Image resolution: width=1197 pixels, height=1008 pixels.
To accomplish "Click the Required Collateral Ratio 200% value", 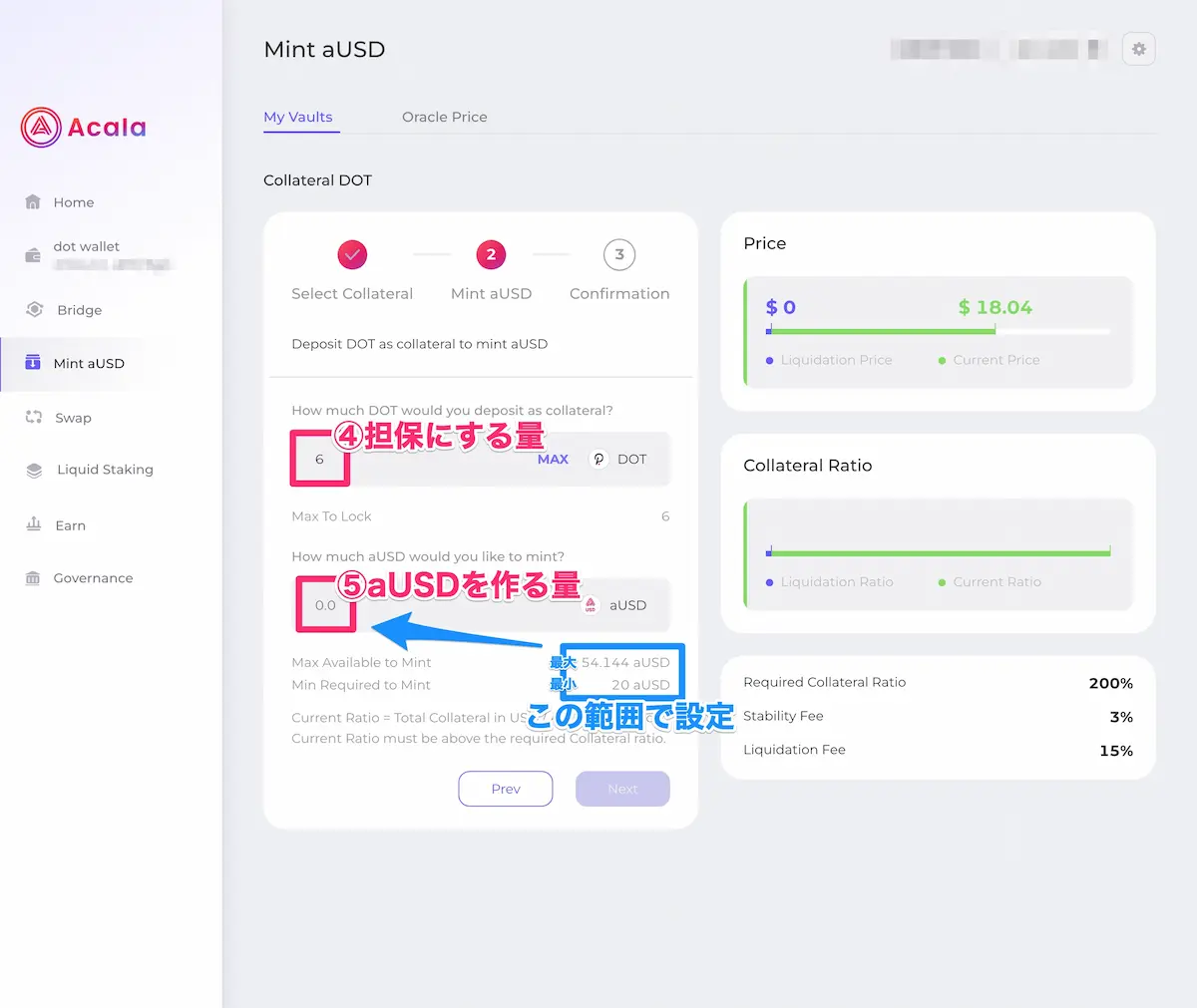I will [1111, 683].
